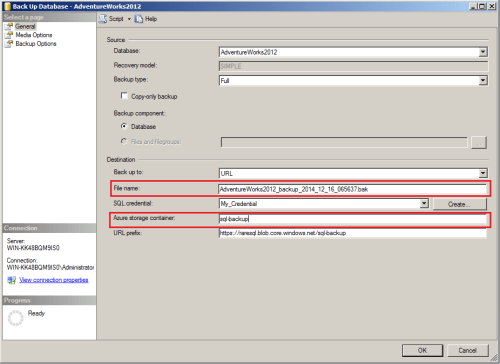500x364 pixels.
Task: Expand the Backup type dropdown
Action: point(483,80)
